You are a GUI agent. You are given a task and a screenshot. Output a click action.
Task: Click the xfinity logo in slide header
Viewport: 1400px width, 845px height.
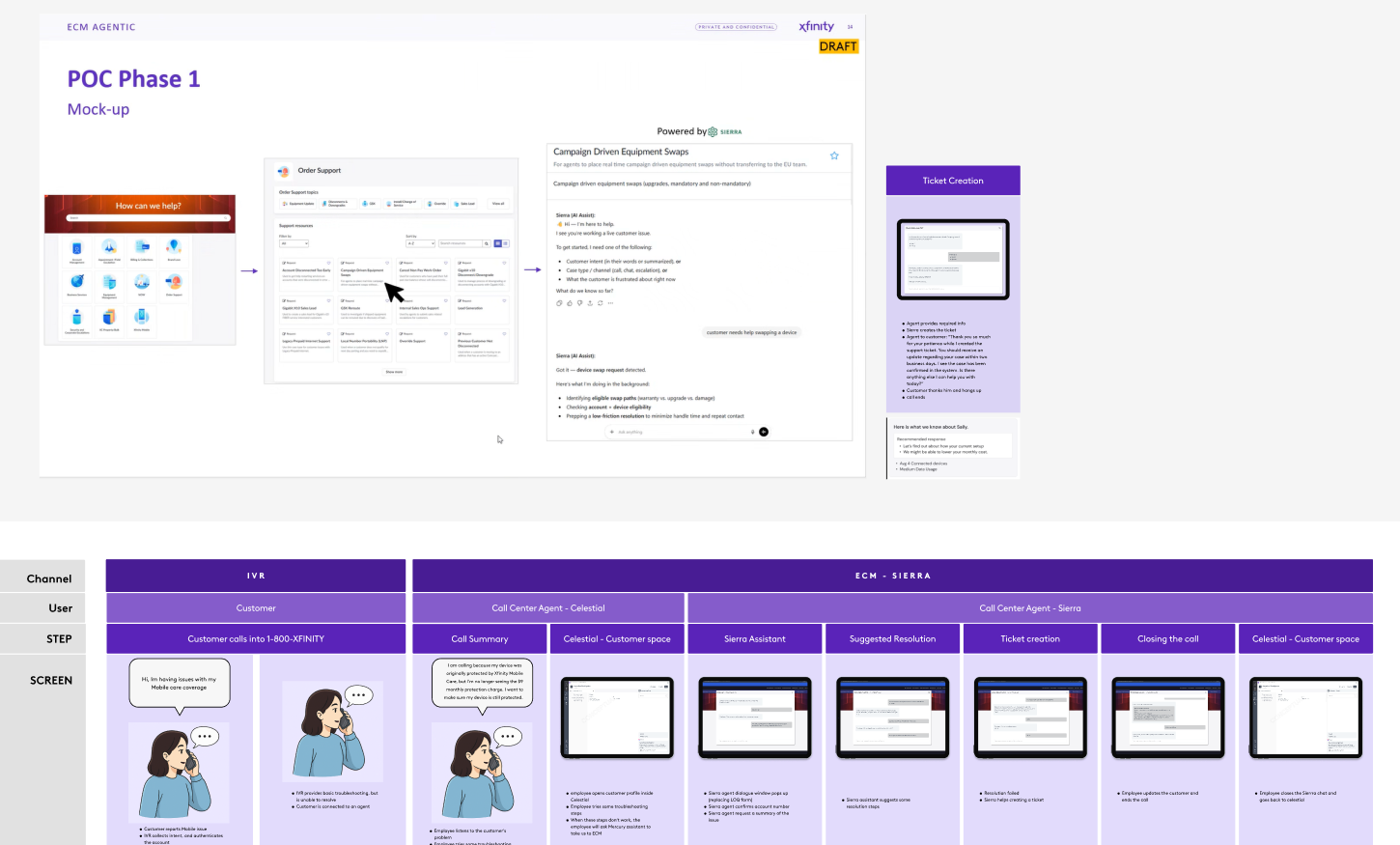point(817,26)
